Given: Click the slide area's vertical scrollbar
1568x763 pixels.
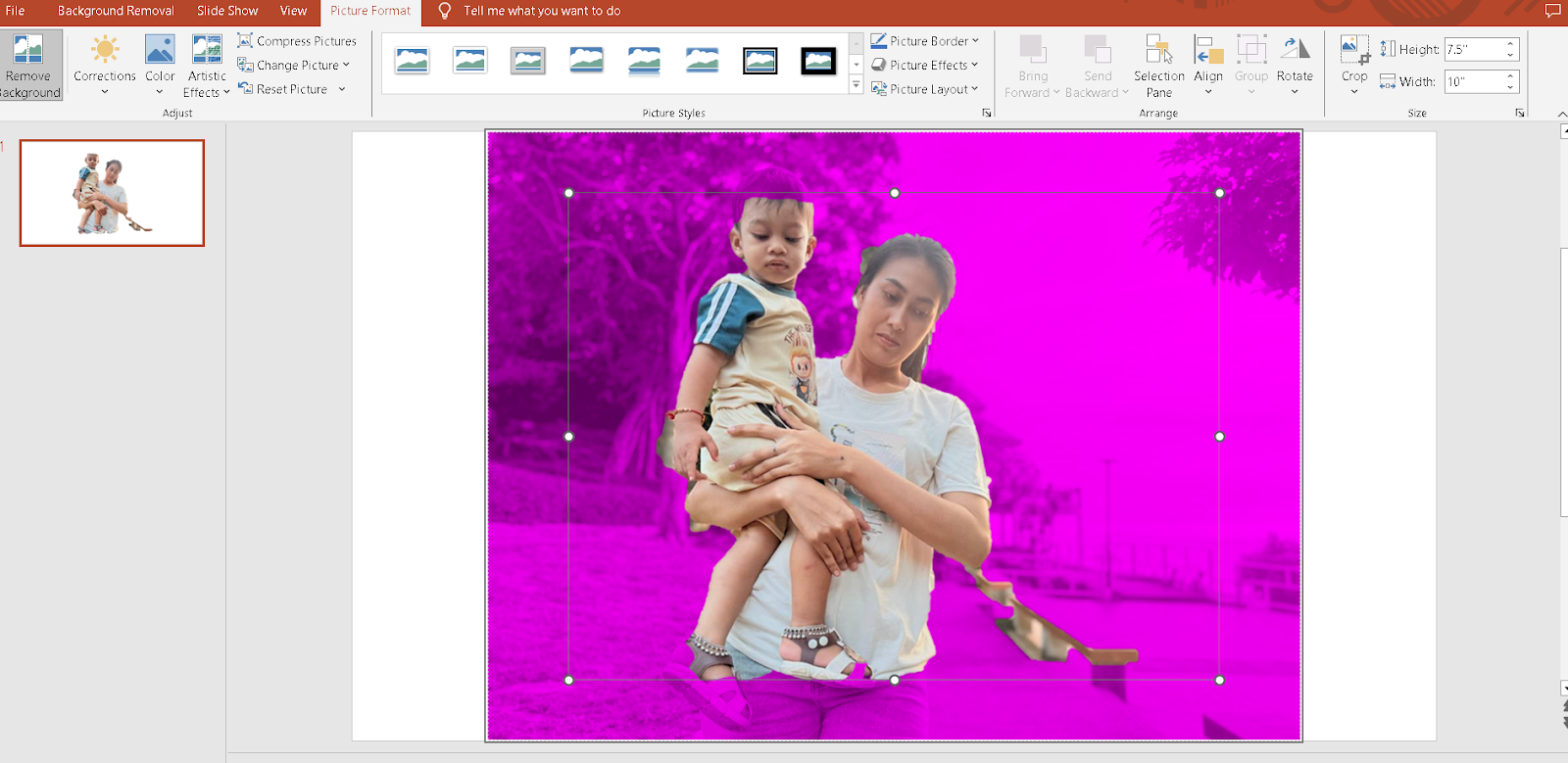Looking at the screenshot, I should click(x=1564, y=382).
